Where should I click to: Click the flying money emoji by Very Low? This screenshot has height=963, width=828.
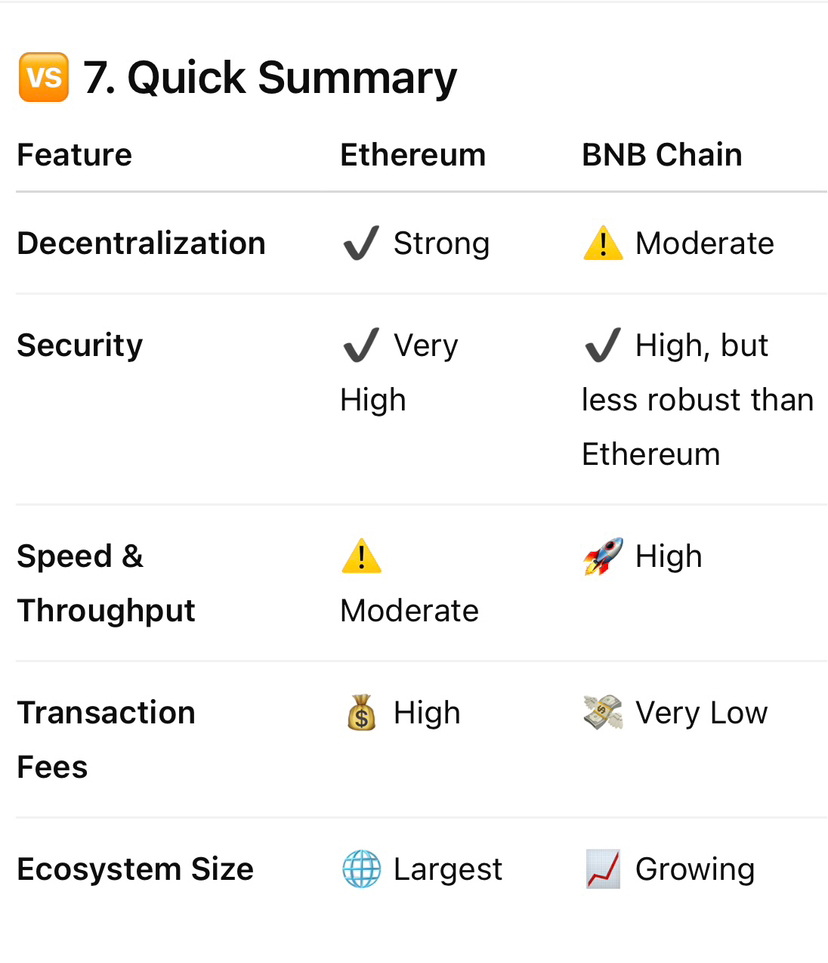603,712
